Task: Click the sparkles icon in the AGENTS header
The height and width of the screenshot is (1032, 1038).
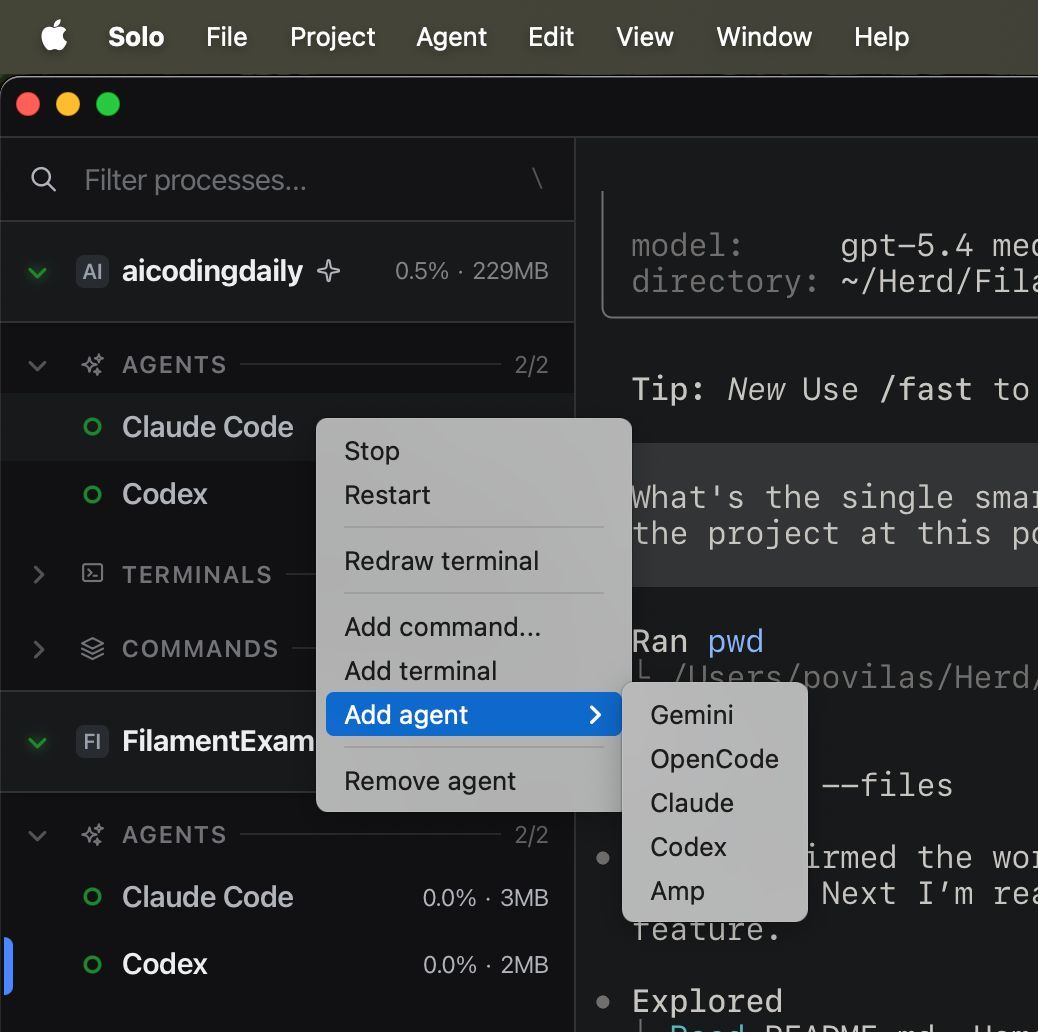Action: click(91, 364)
